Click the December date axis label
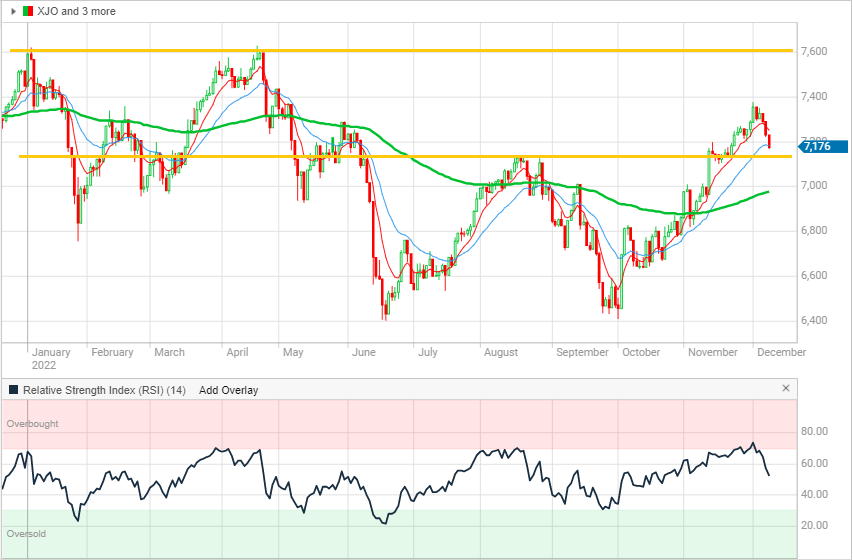This screenshot has width=853, height=560. pyautogui.click(x=781, y=352)
